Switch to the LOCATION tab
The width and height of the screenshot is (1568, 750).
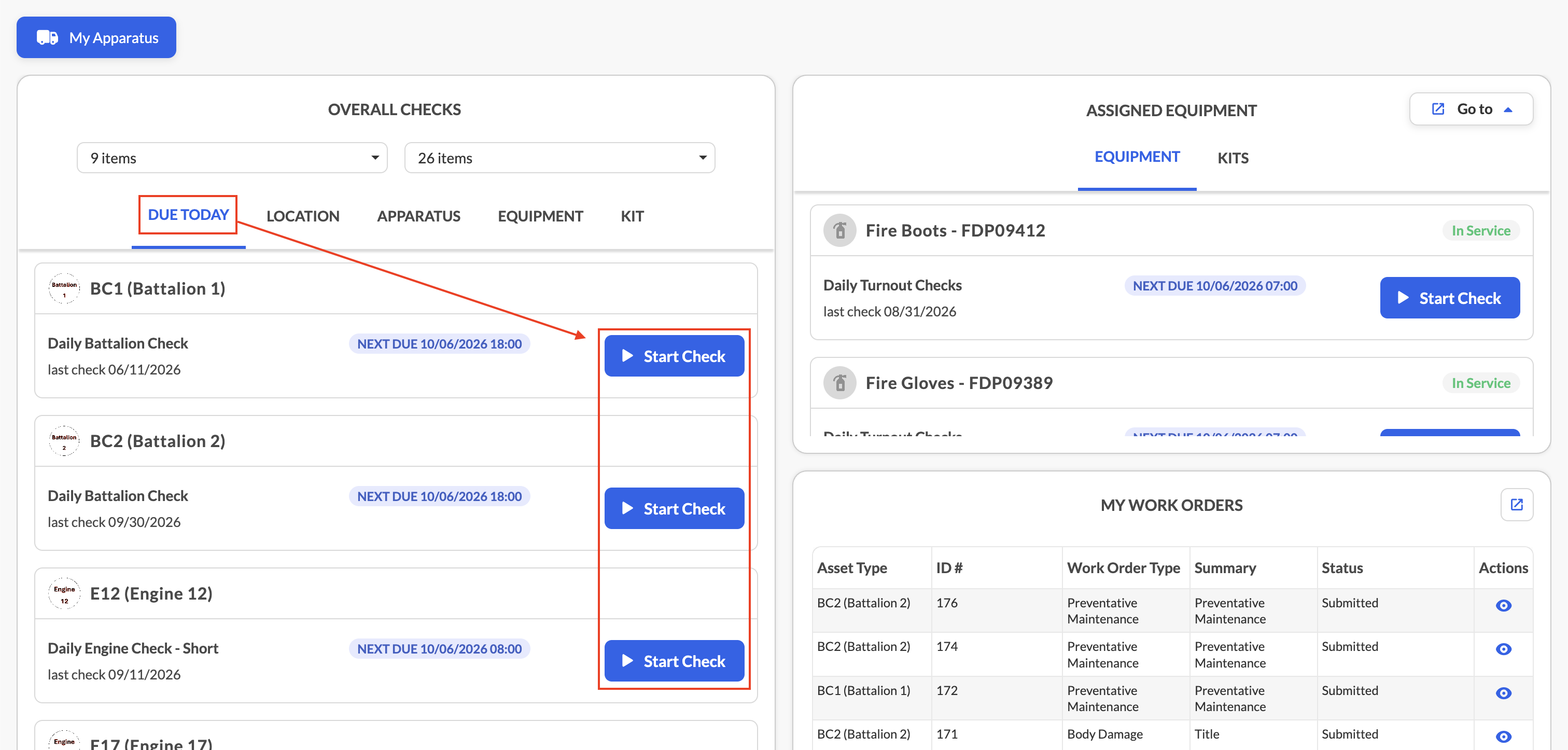[302, 216]
